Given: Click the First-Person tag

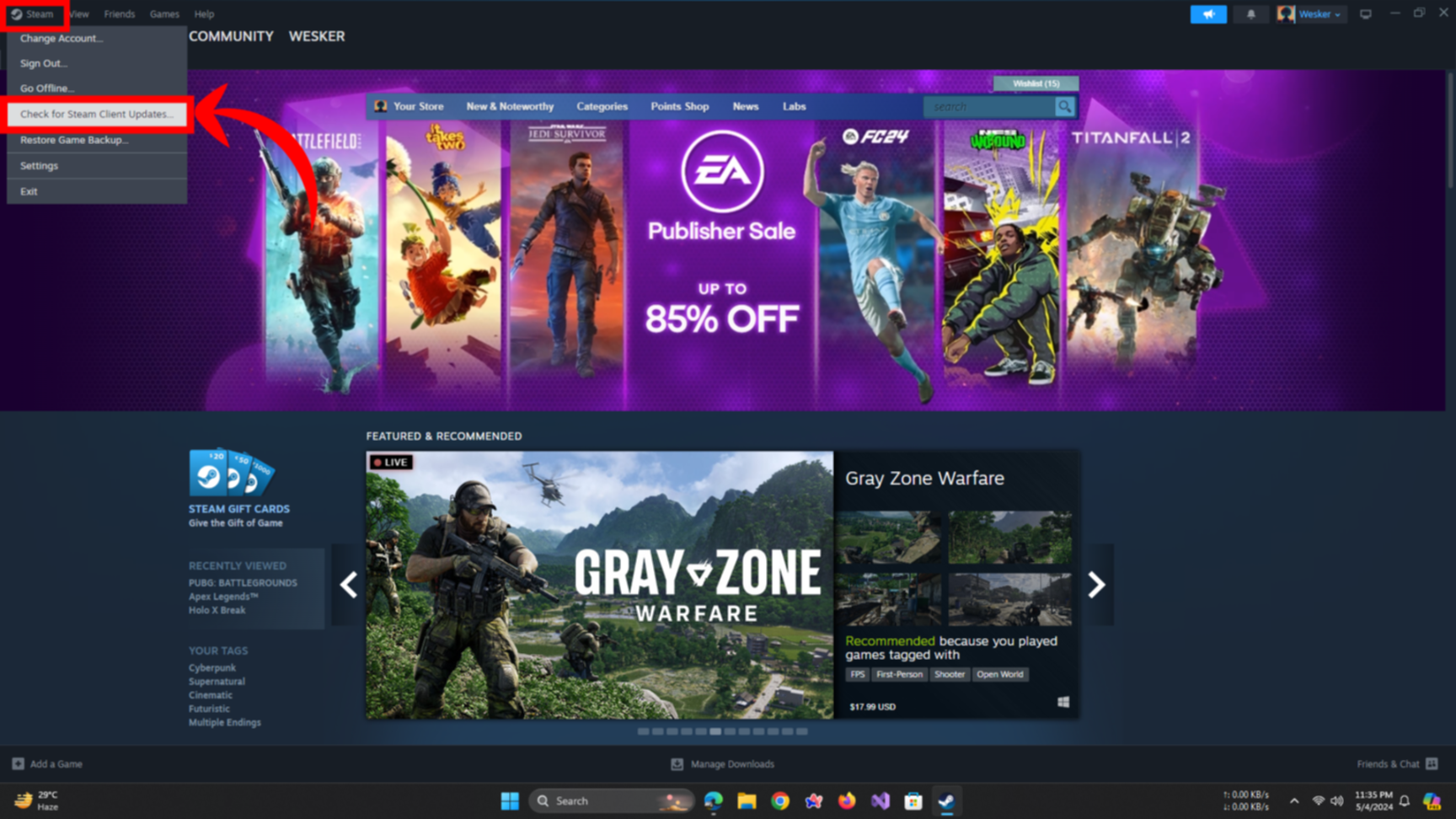Looking at the screenshot, I should point(899,674).
